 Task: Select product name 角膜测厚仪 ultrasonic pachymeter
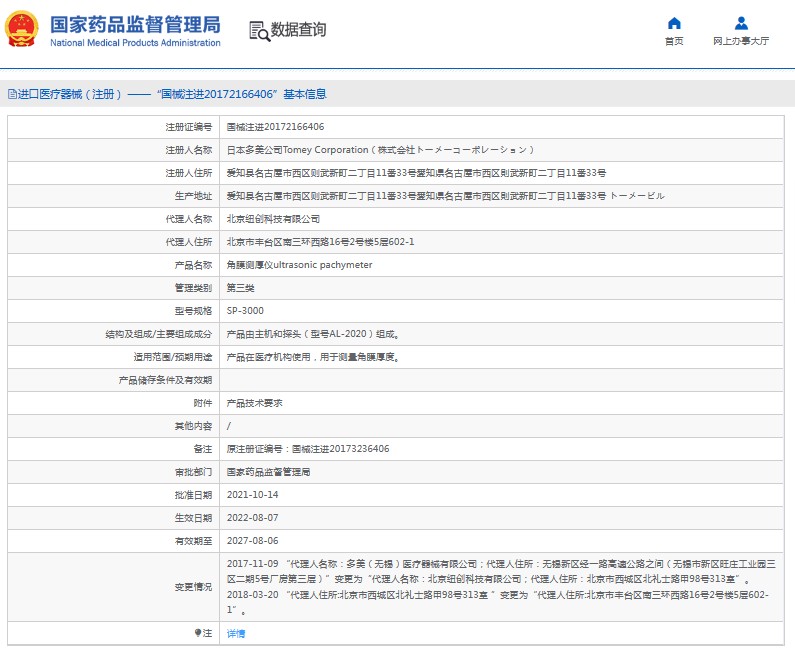click(299, 265)
